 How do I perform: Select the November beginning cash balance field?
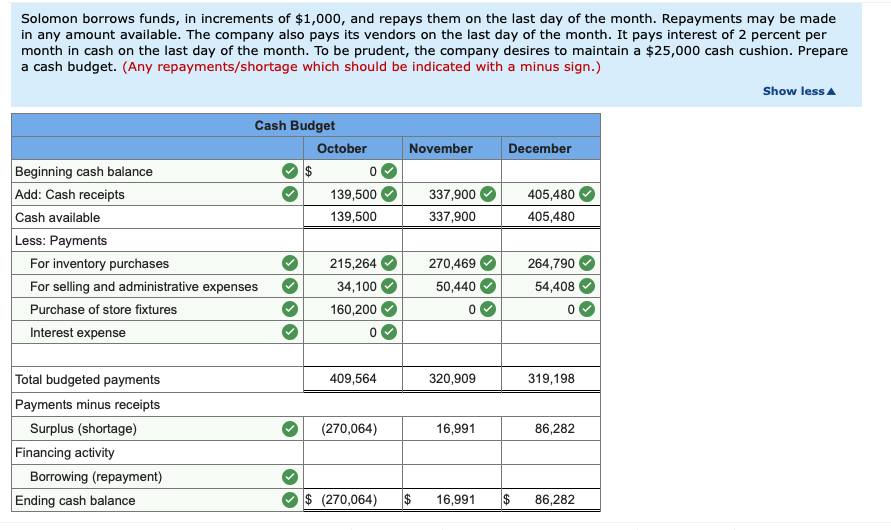pos(452,171)
